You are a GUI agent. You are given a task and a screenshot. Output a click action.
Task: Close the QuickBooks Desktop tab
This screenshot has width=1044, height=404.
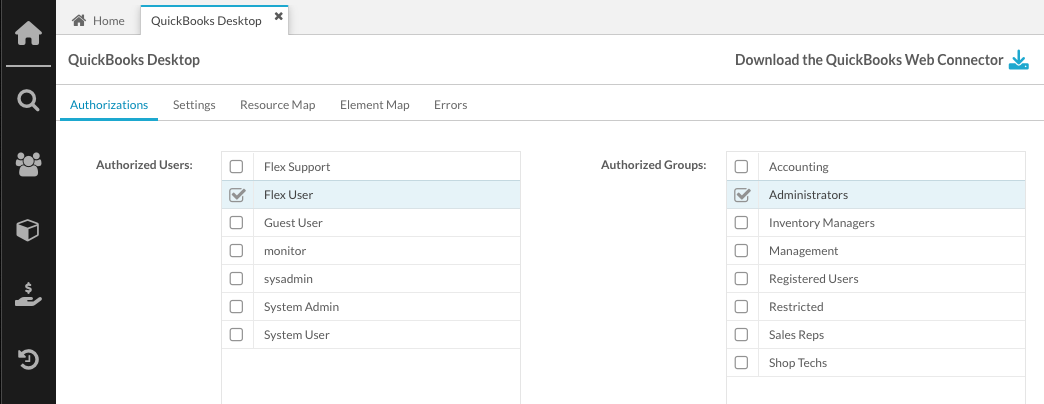pyautogui.click(x=278, y=16)
